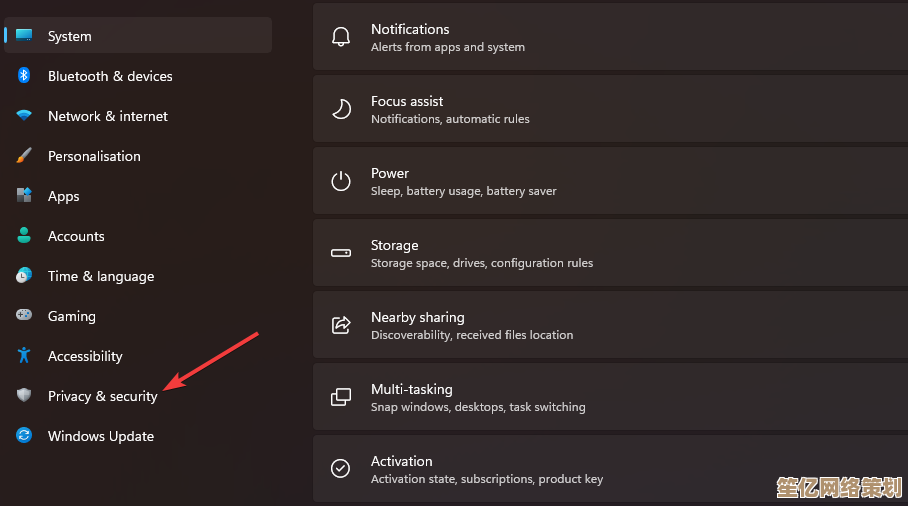This screenshot has width=908, height=506.
Task: Click the Accessibility figure icon
Action: pos(24,355)
